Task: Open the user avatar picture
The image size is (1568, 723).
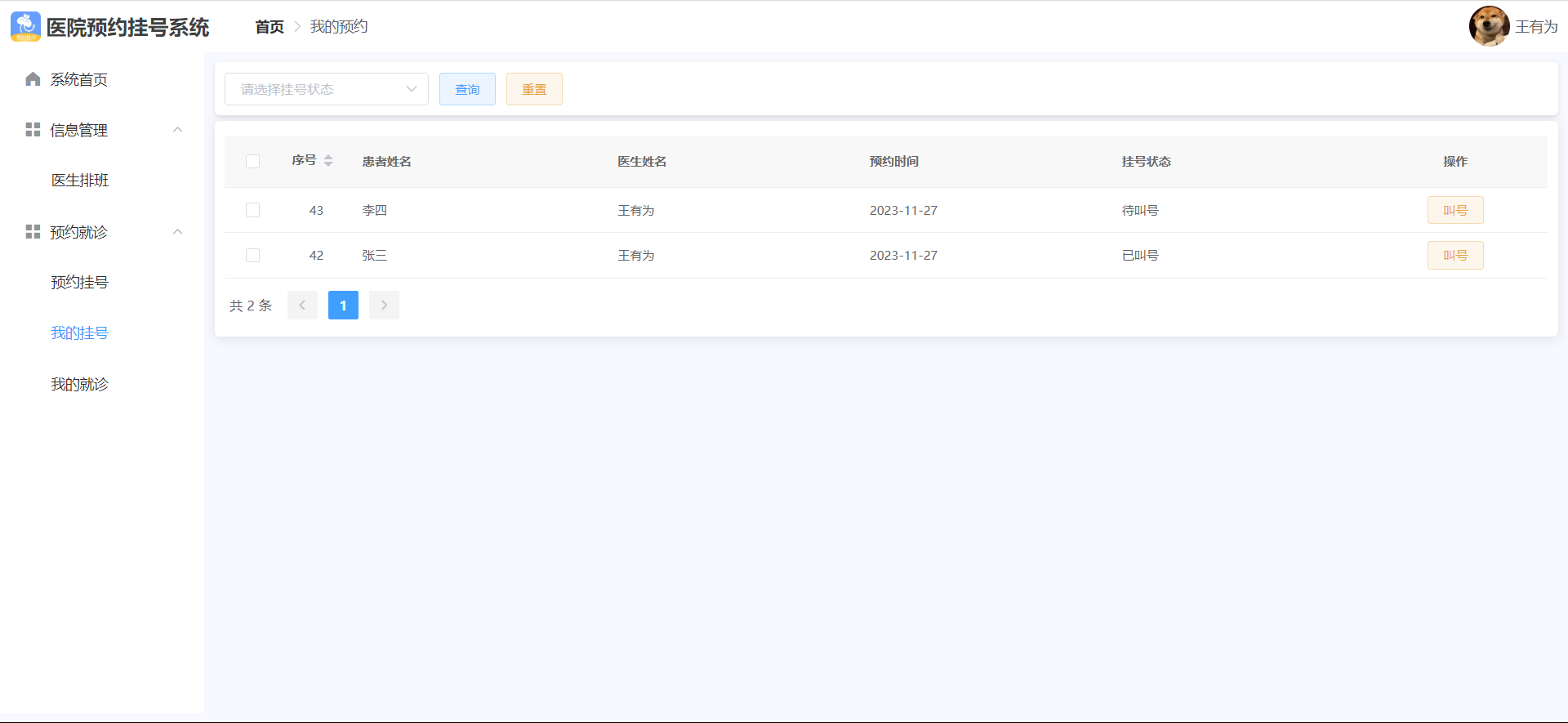Action: (1489, 26)
